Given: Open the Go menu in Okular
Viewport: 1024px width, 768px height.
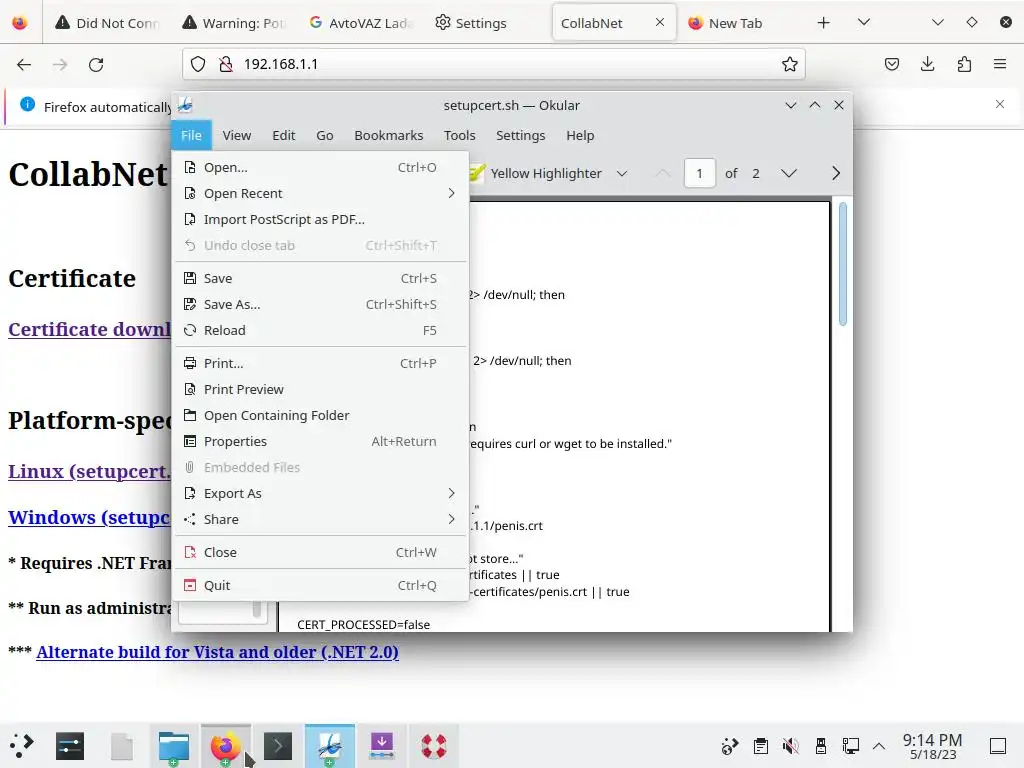Looking at the screenshot, I should (325, 135).
